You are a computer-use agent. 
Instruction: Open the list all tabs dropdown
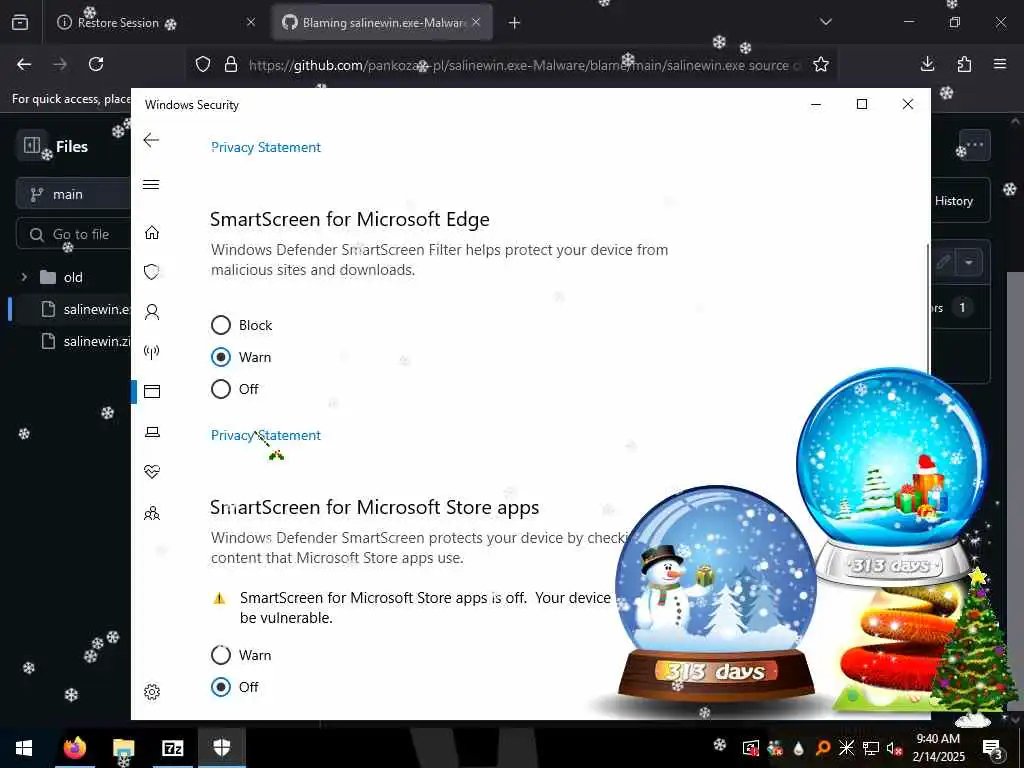tap(826, 22)
